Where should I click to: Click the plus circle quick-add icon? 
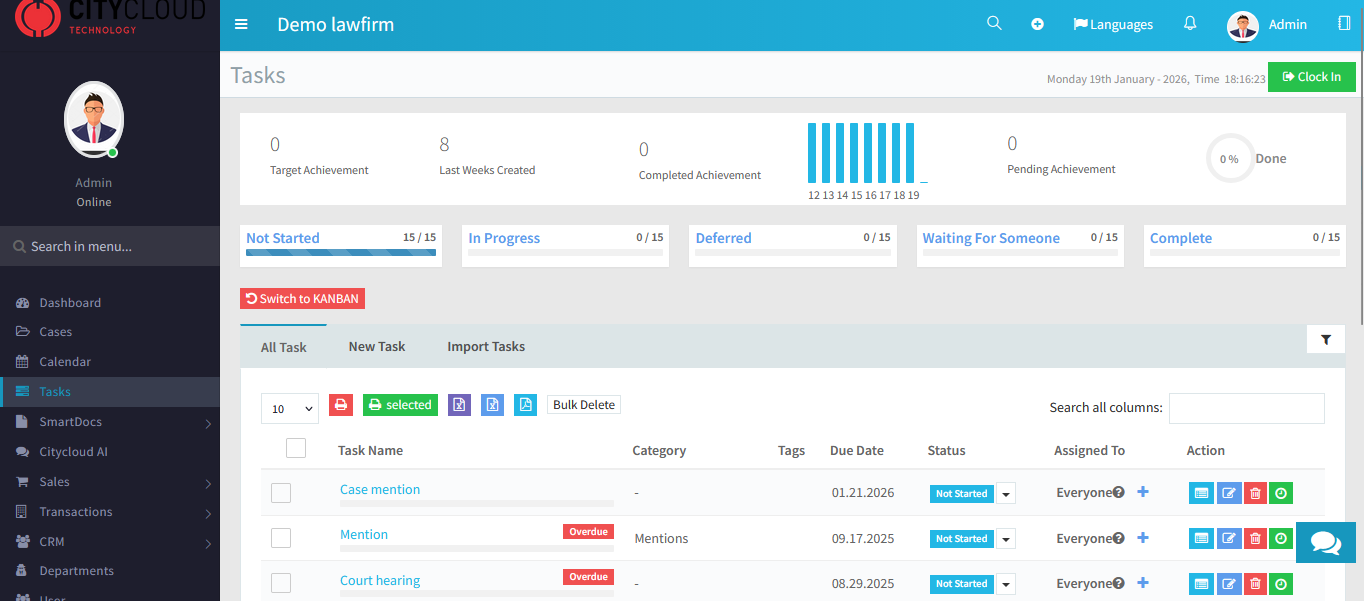point(1037,24)
